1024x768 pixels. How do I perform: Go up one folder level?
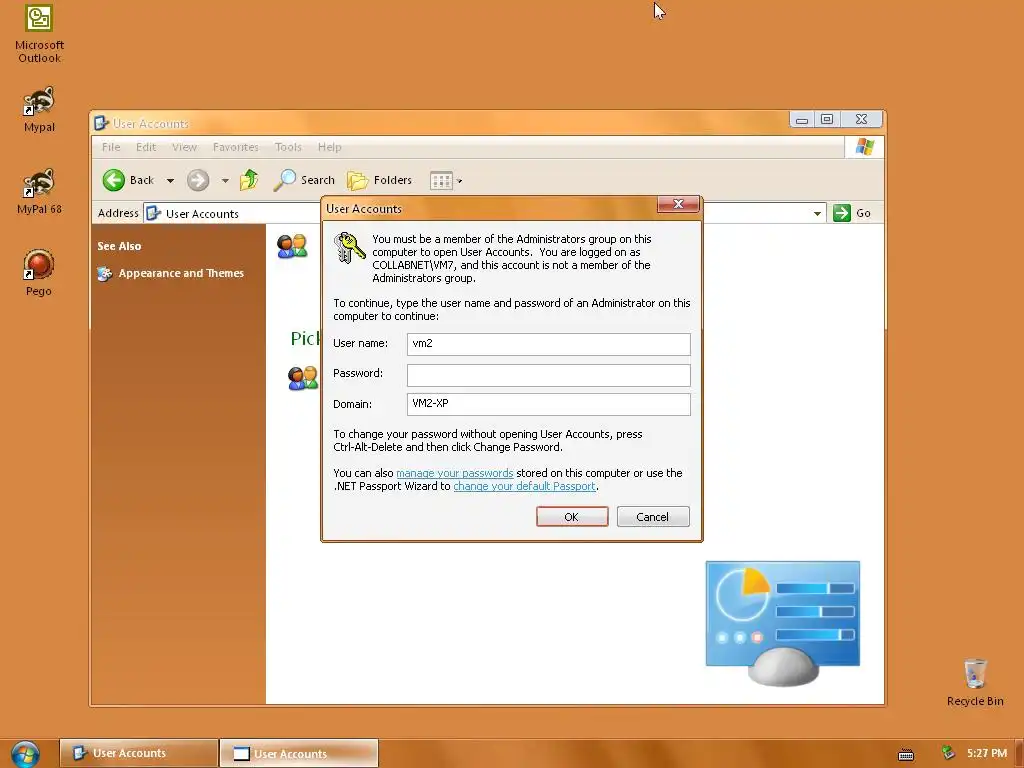point(249,180)
